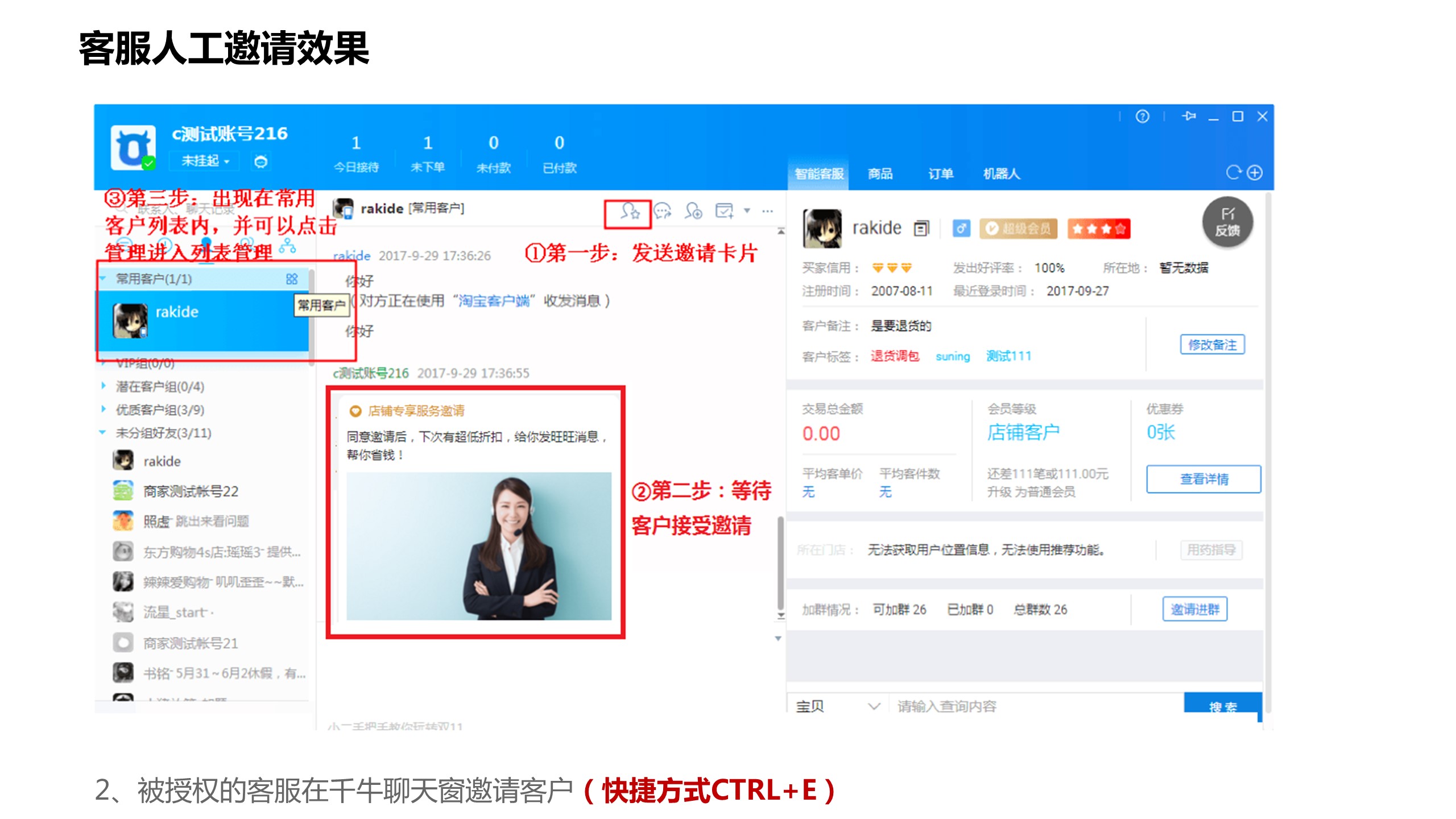Click the customer service invitation card image
1456x819 pixels.
[x=479, y=546]
